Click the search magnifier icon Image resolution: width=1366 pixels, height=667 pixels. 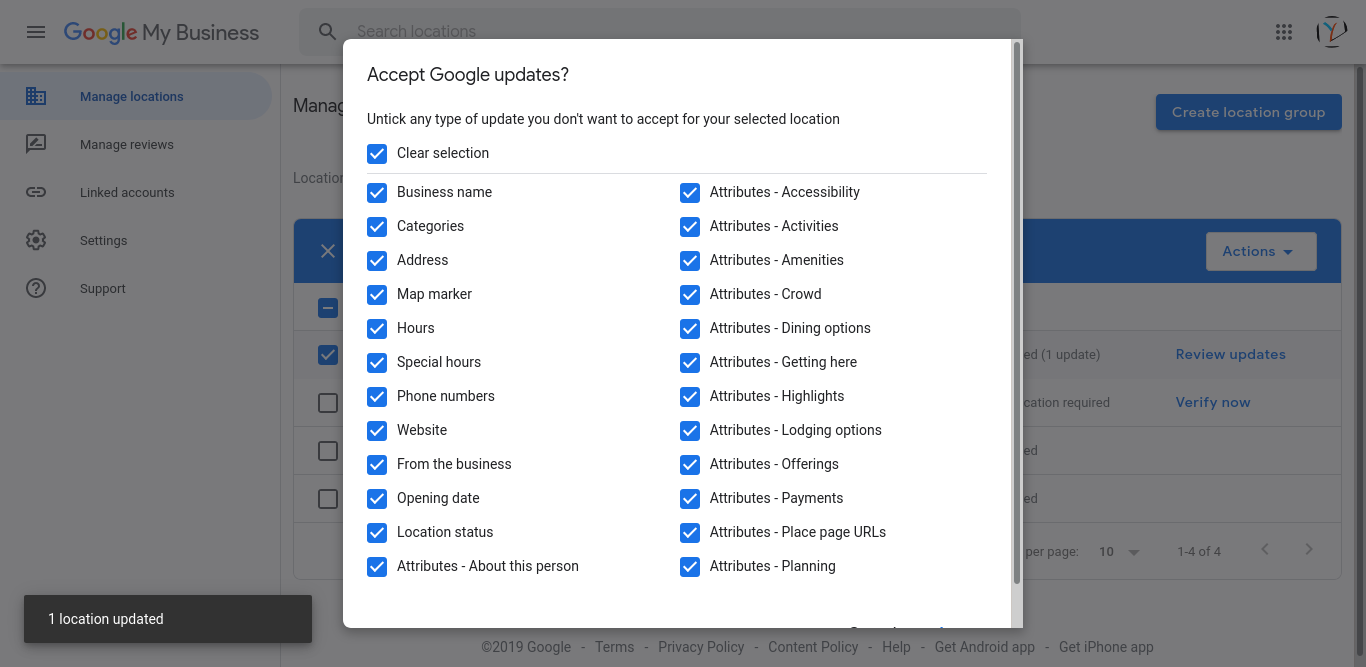click(328, 32)
